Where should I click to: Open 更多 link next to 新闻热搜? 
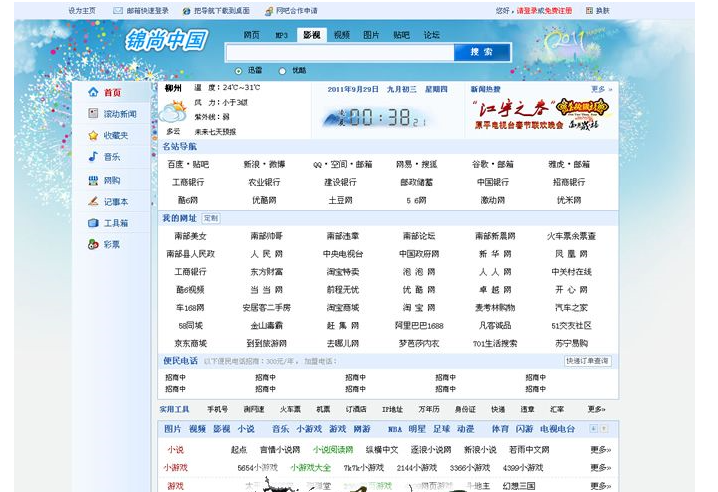(601, 89)
